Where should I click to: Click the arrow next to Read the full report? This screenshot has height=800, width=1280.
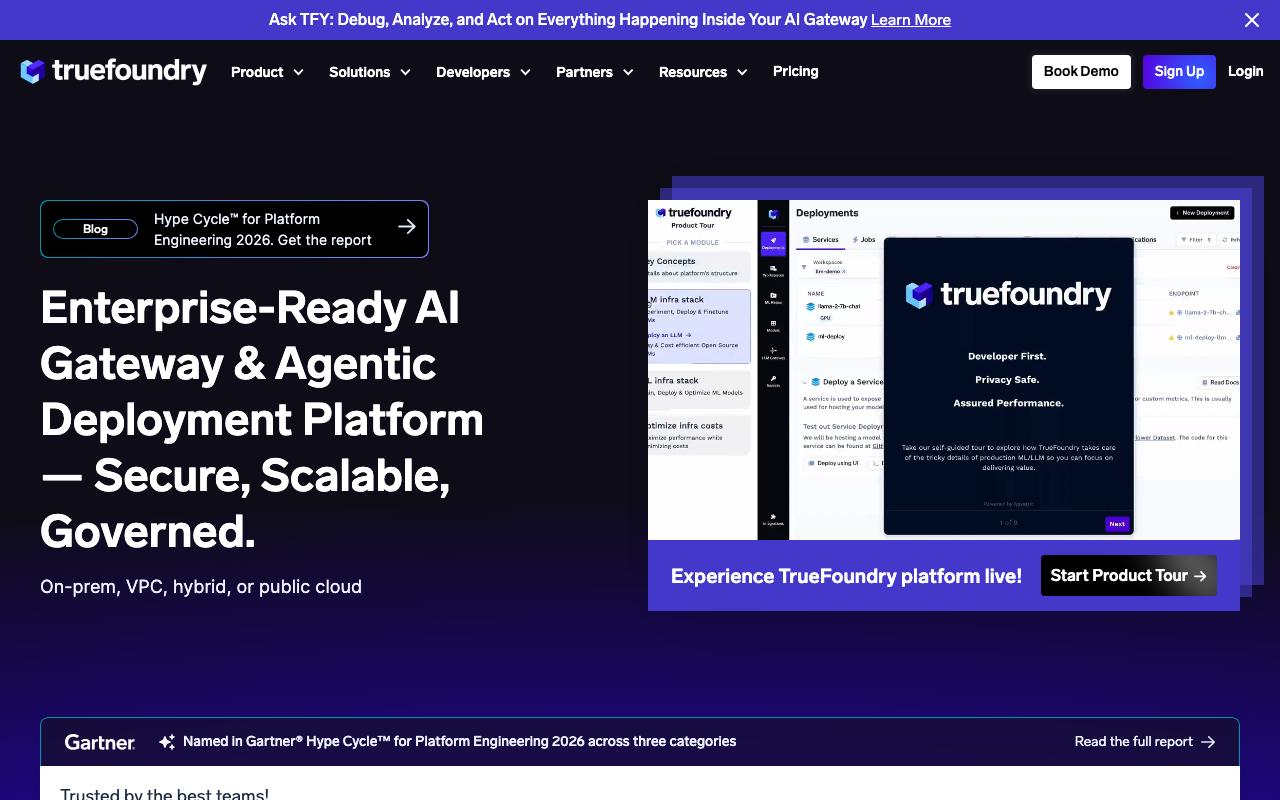(1208, 742)
